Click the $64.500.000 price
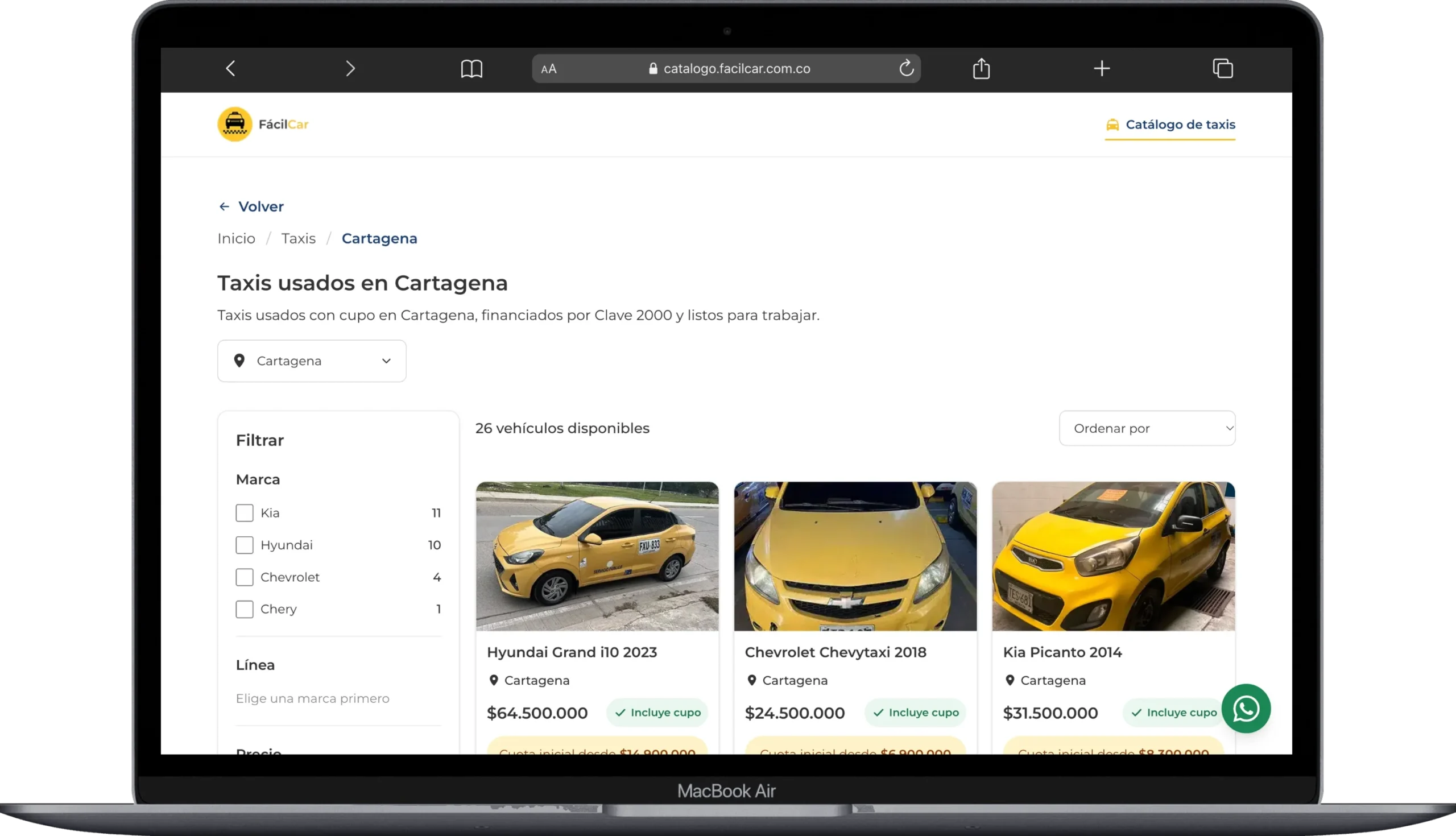 [537, 713]
